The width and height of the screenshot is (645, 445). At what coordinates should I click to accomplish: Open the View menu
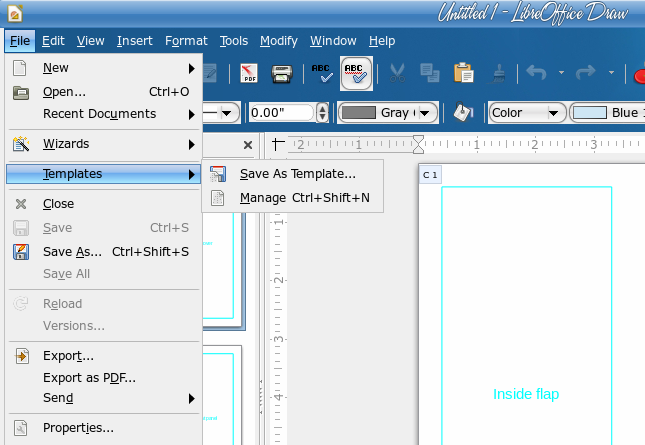point(90,41)
